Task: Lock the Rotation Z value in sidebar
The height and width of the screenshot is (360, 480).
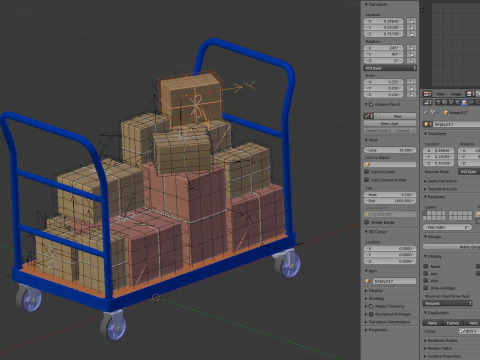Action: 411,61
